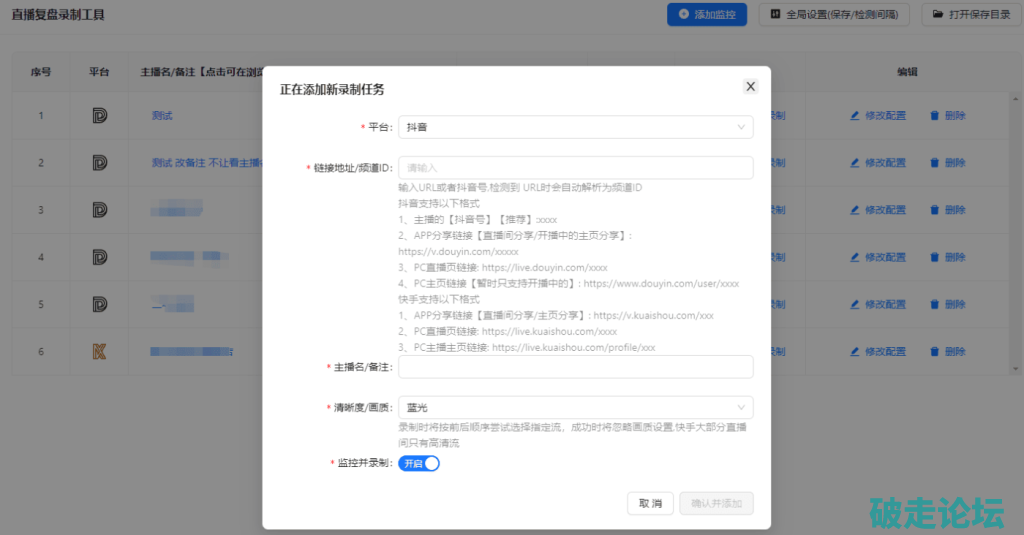Click the pencil edit icon in row 5

855,304
